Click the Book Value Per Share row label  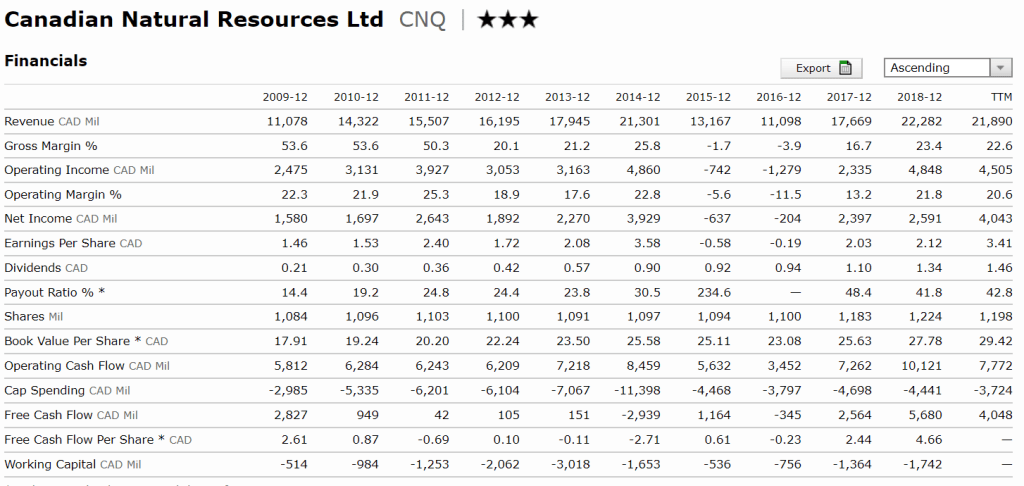[86, 341]
